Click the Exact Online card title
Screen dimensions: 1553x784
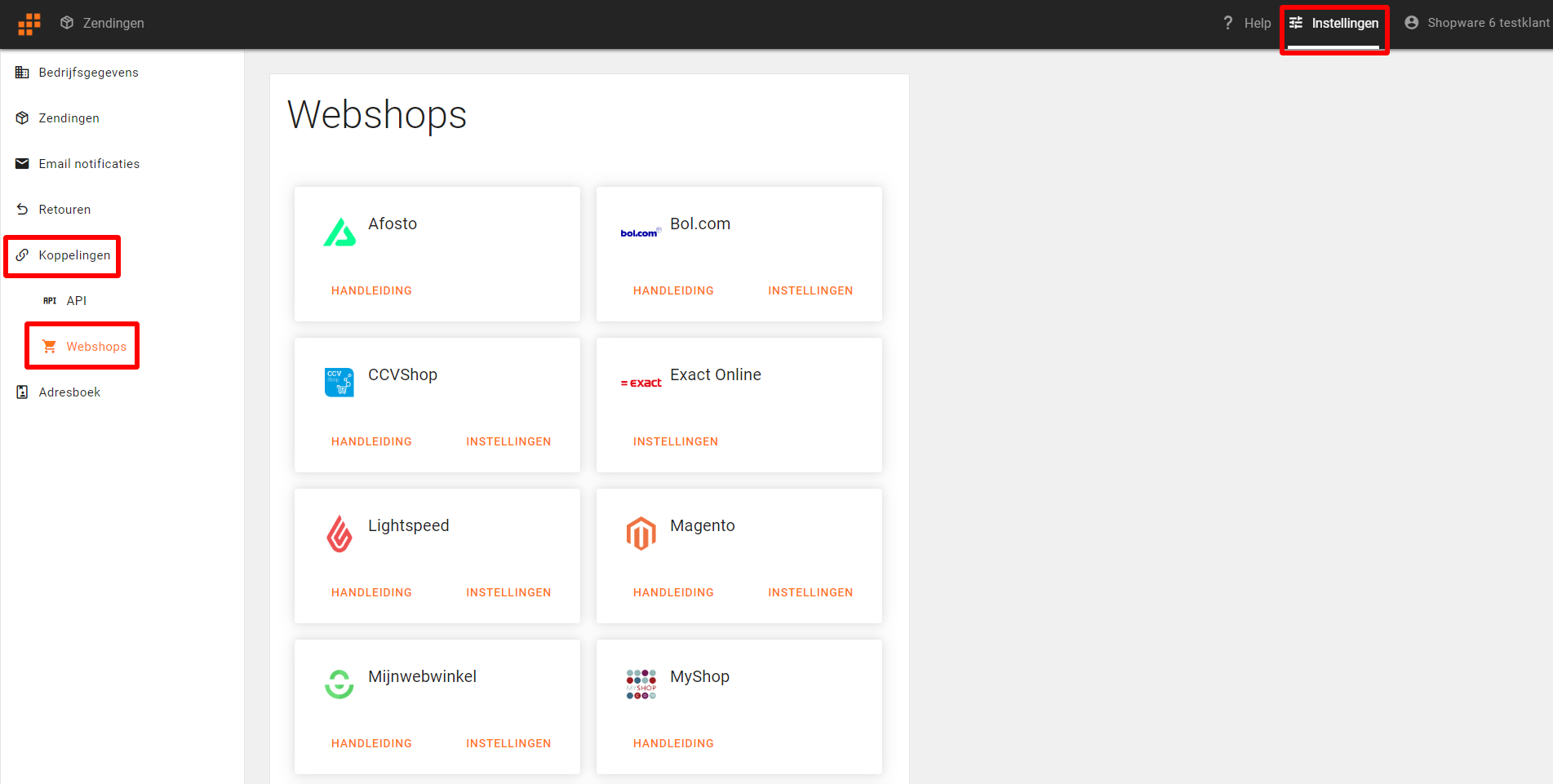coord(716,374)
